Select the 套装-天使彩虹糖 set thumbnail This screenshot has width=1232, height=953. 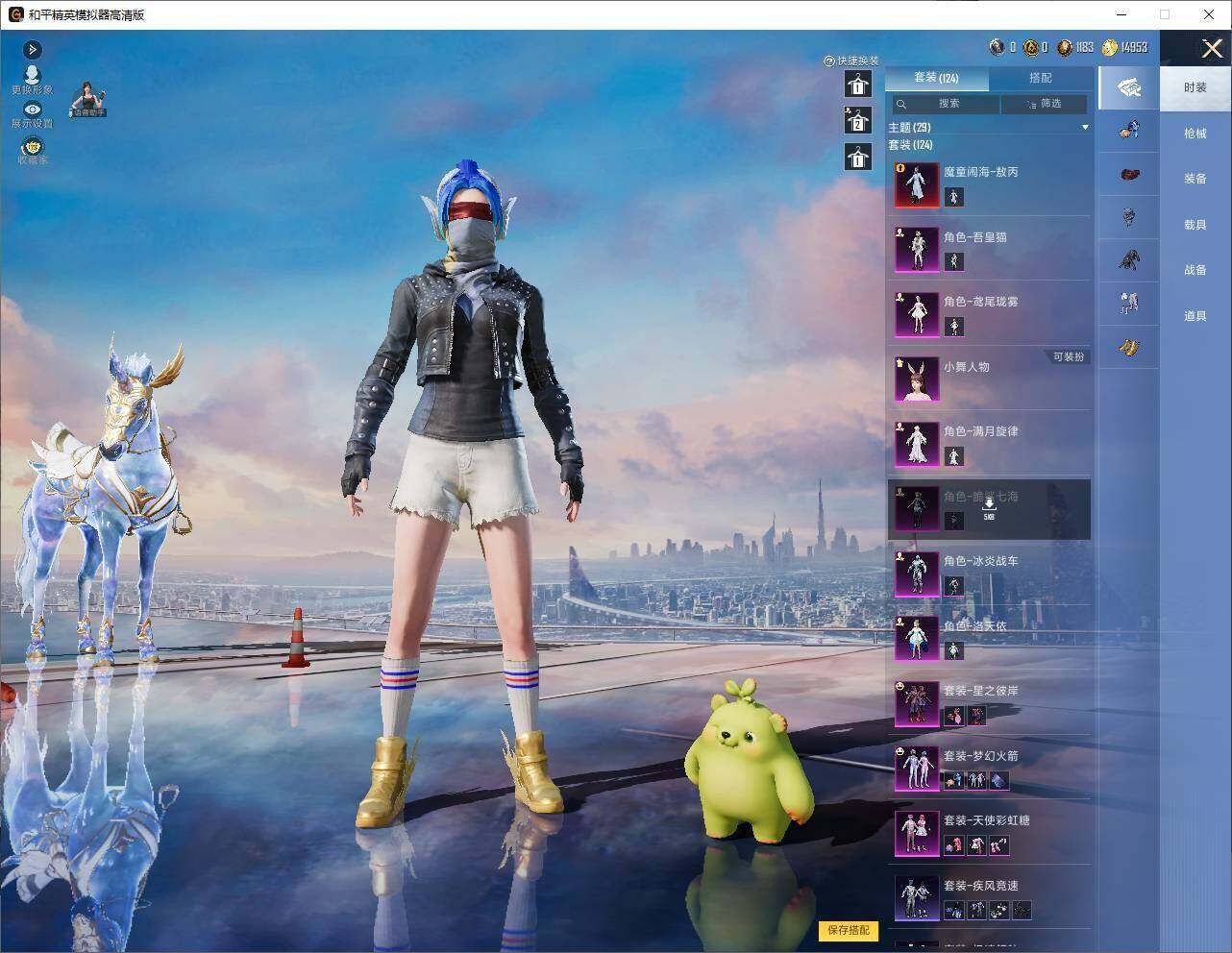[x=917, y=833]
